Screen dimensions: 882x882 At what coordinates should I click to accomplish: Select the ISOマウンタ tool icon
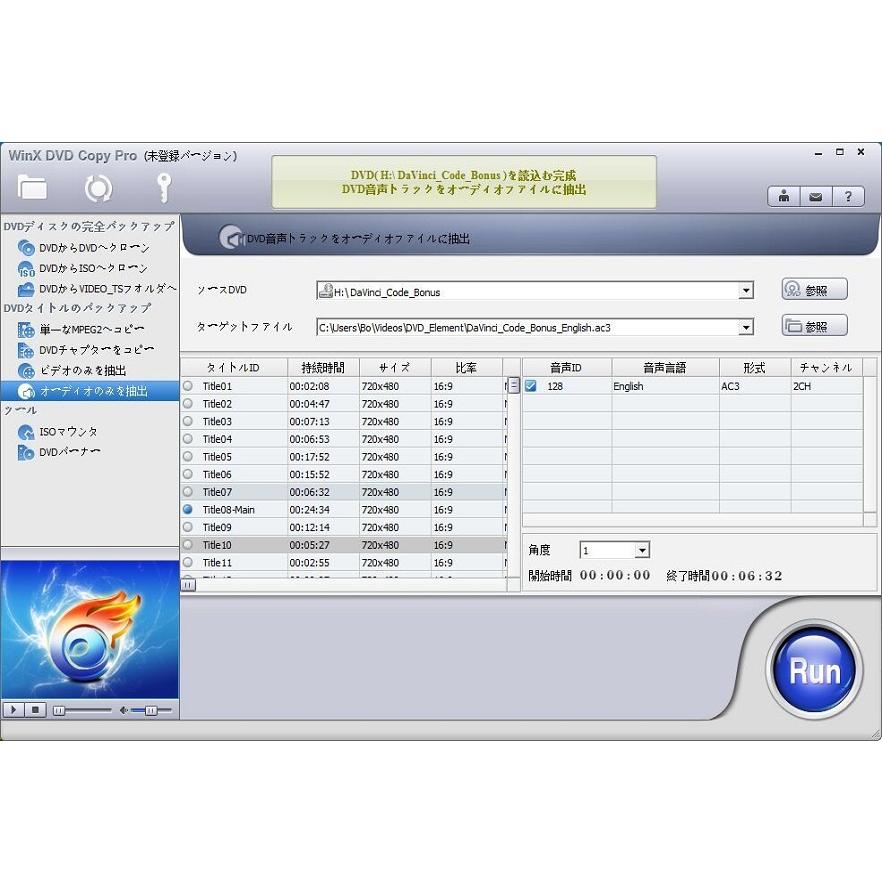[24, 432]
